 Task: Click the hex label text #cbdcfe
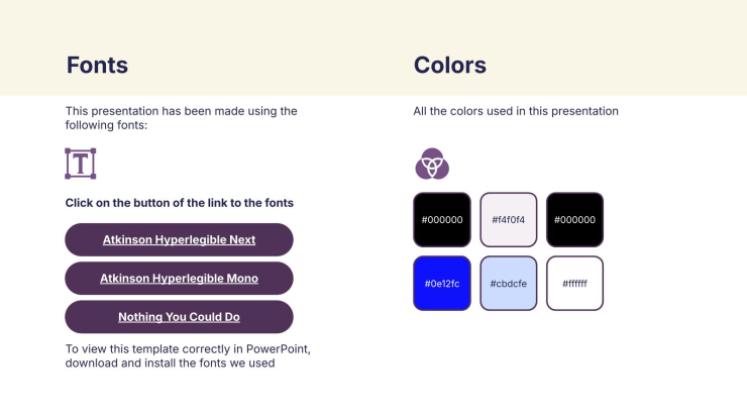508,284
